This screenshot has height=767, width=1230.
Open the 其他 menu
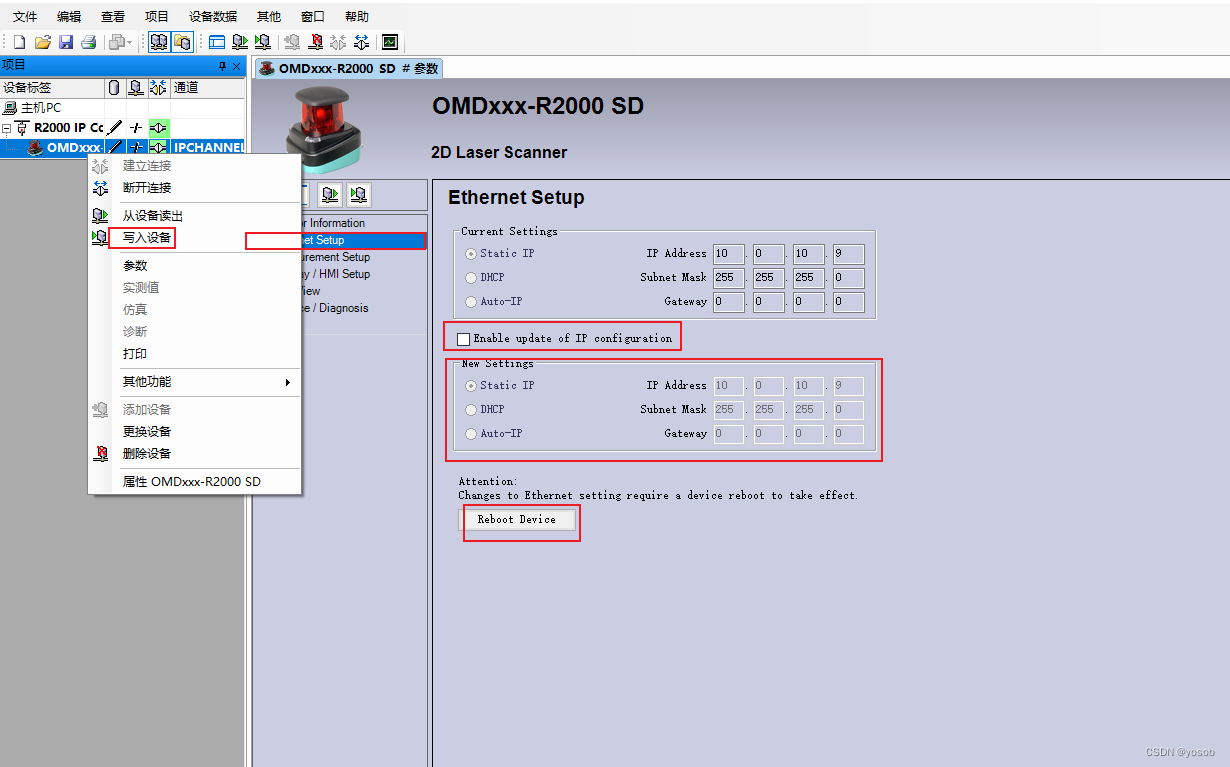coord(269,16)
